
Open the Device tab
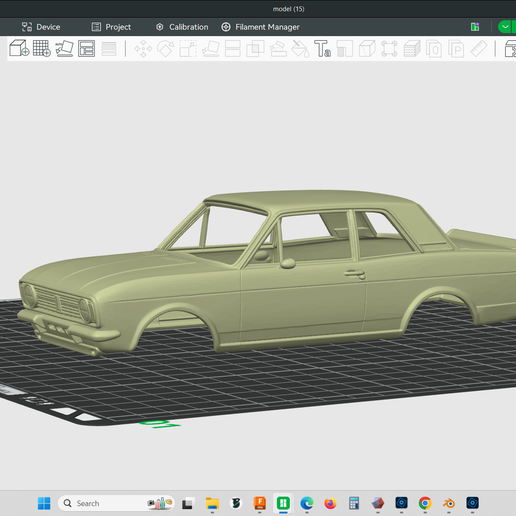pos(41,27)
